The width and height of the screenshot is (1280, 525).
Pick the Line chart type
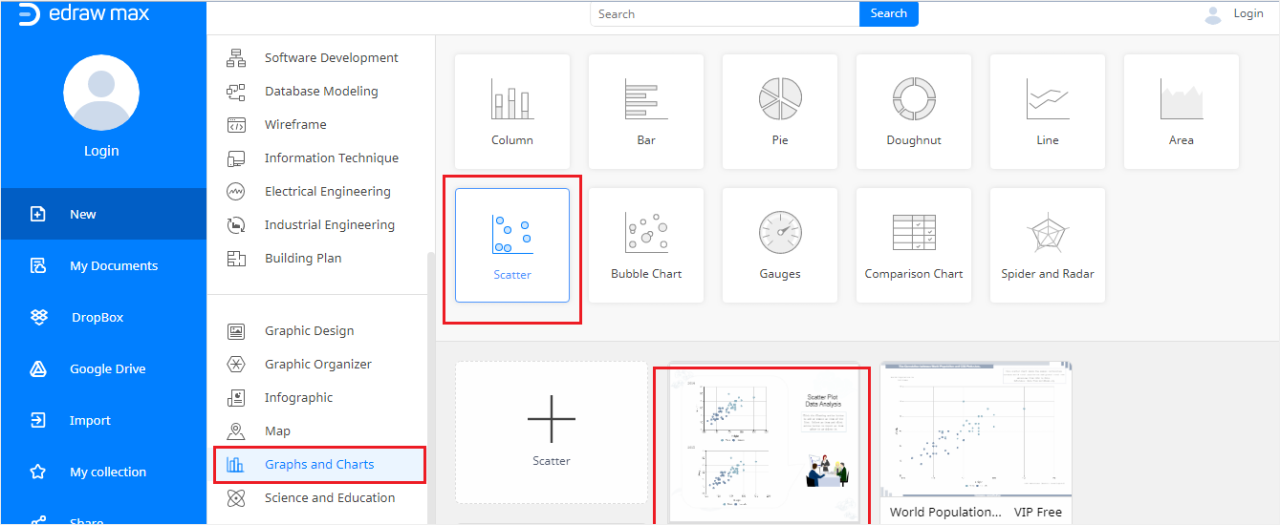click(x=1048, y=111)
